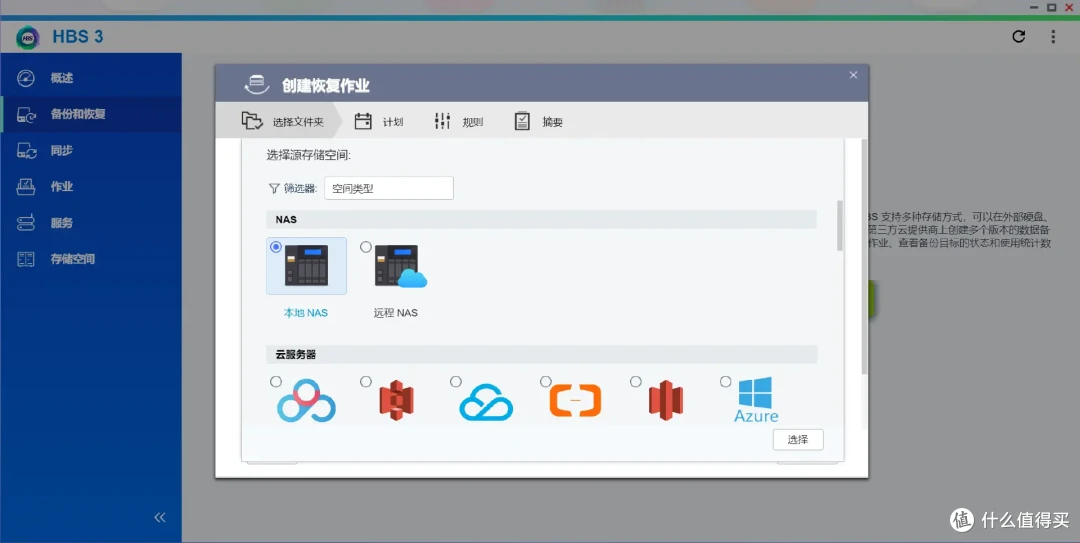This screenshot has height=543, width=1080.
Task: Click the Sync sidebar icon
Action: 26,151
